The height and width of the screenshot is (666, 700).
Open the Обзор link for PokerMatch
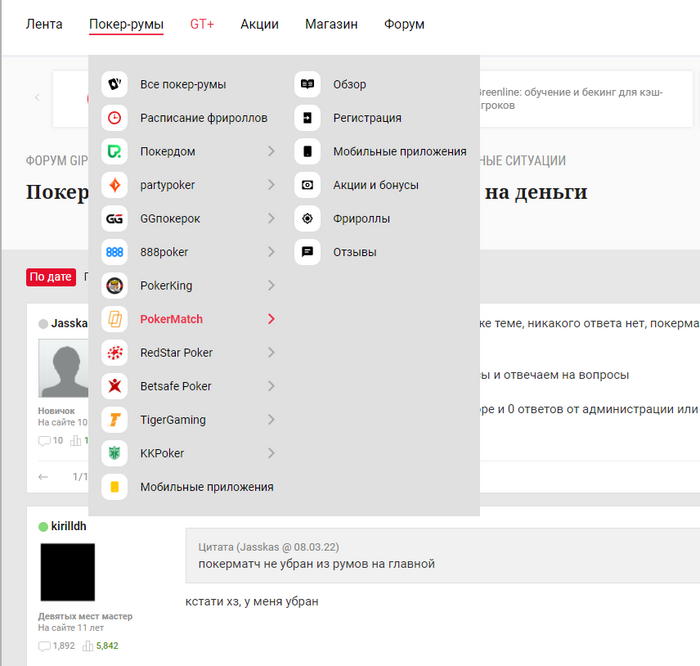pyautogui.click(x=350, y=84)
